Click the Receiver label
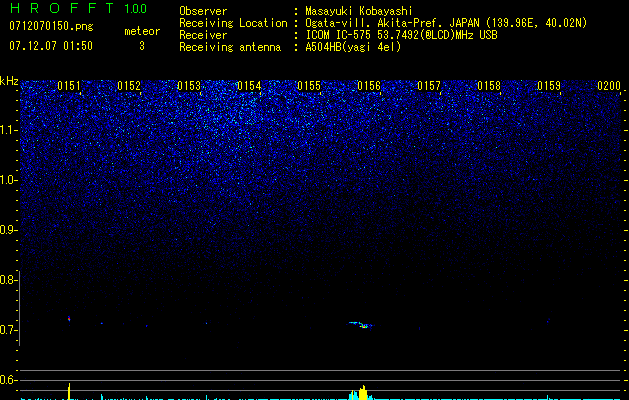The height and width of the screenshot is (400, 629). tap(203, 35)
